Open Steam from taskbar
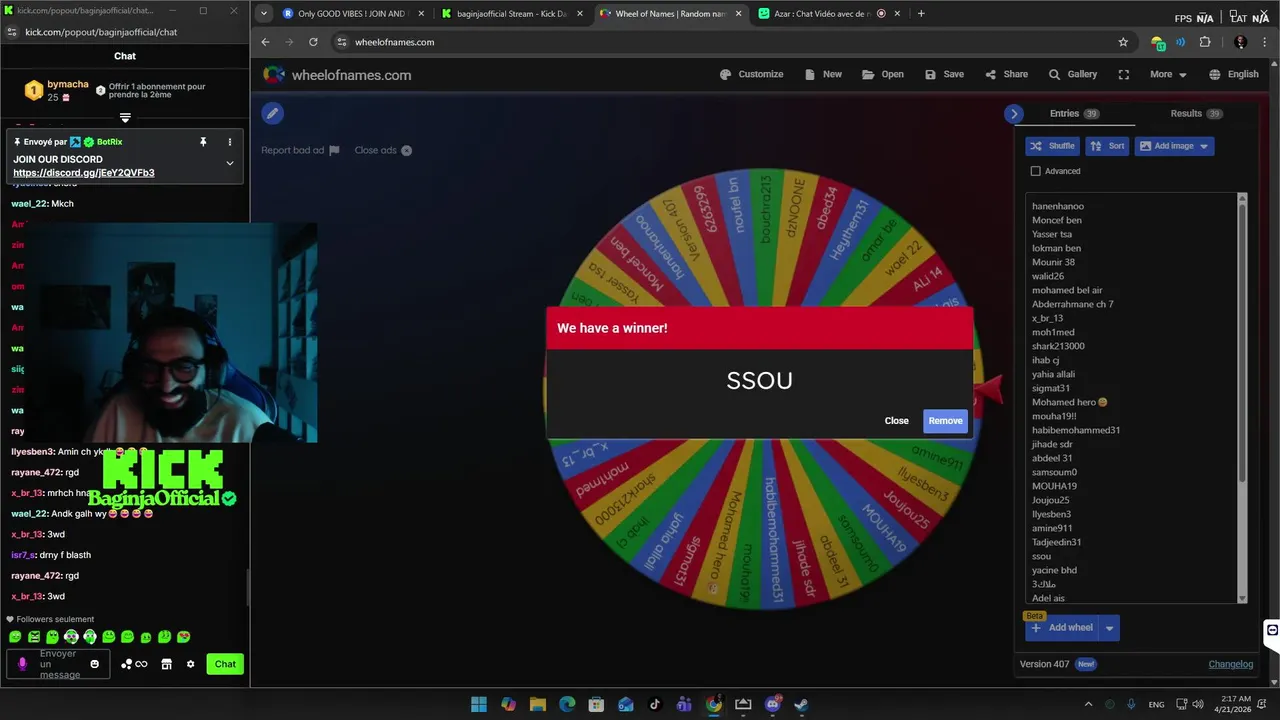This screenshot has height=720, width=1280. tap(801, 704)
